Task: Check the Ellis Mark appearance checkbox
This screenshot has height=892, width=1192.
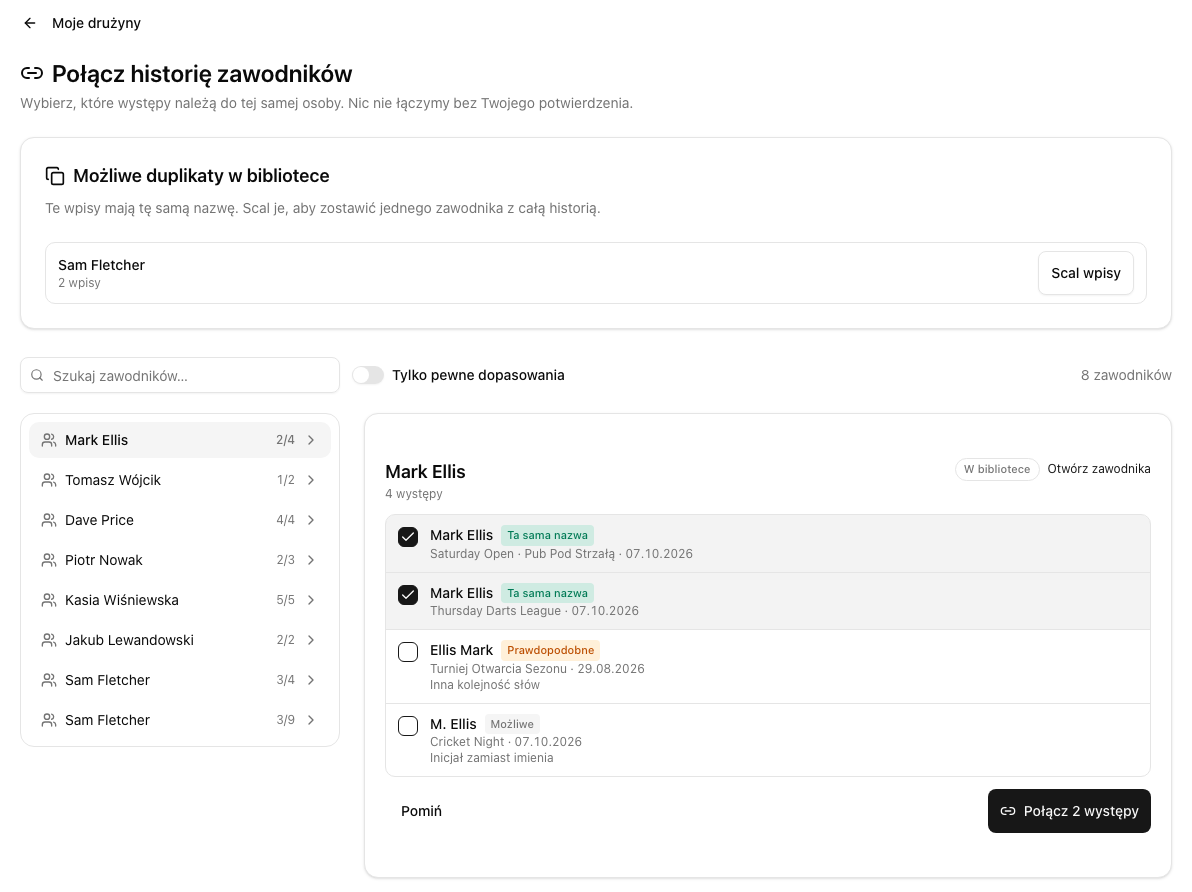Action: tap(408, 652)
